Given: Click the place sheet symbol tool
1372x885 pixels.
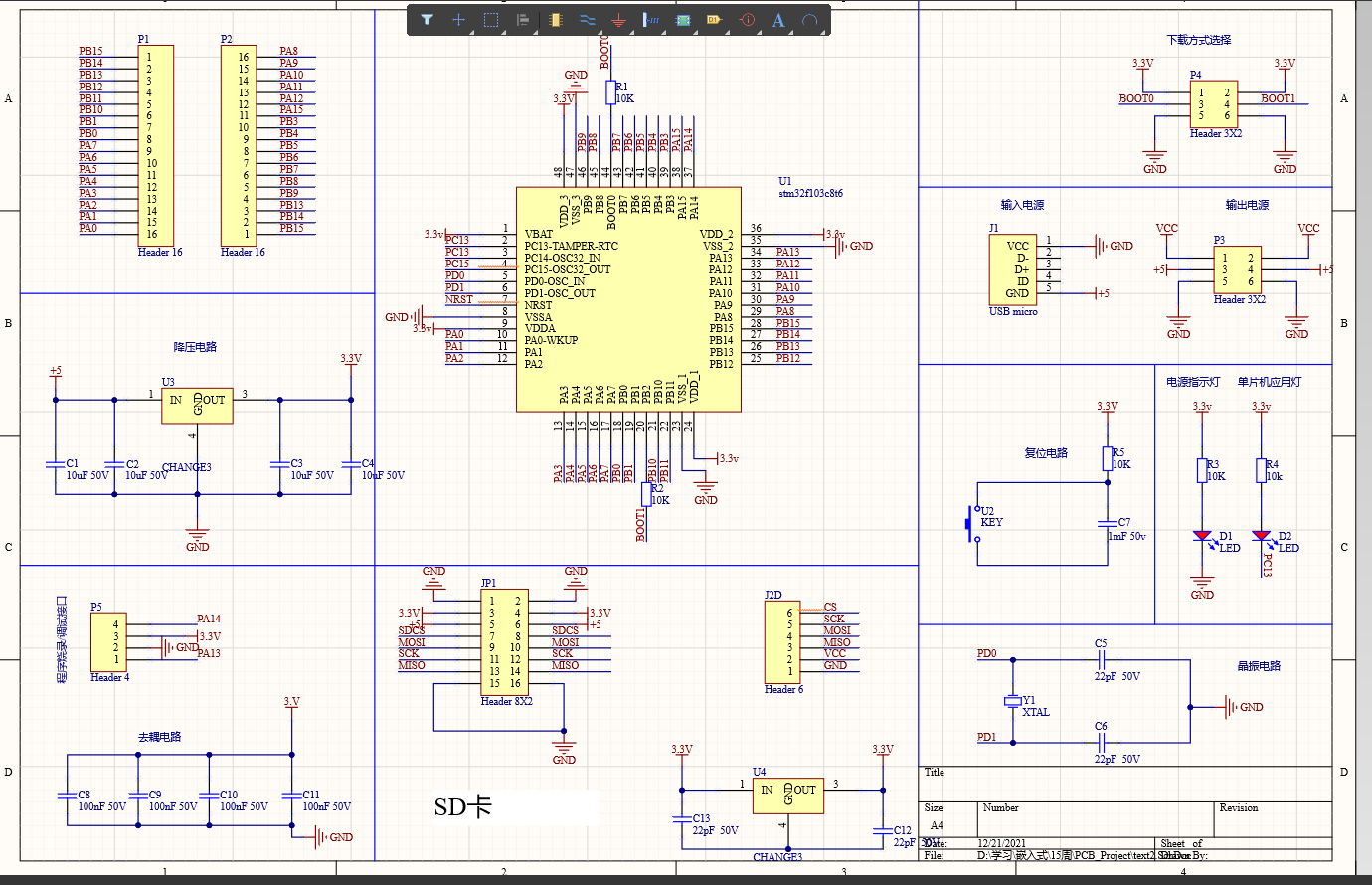Looking at the screenshot, I should (682, 20).
